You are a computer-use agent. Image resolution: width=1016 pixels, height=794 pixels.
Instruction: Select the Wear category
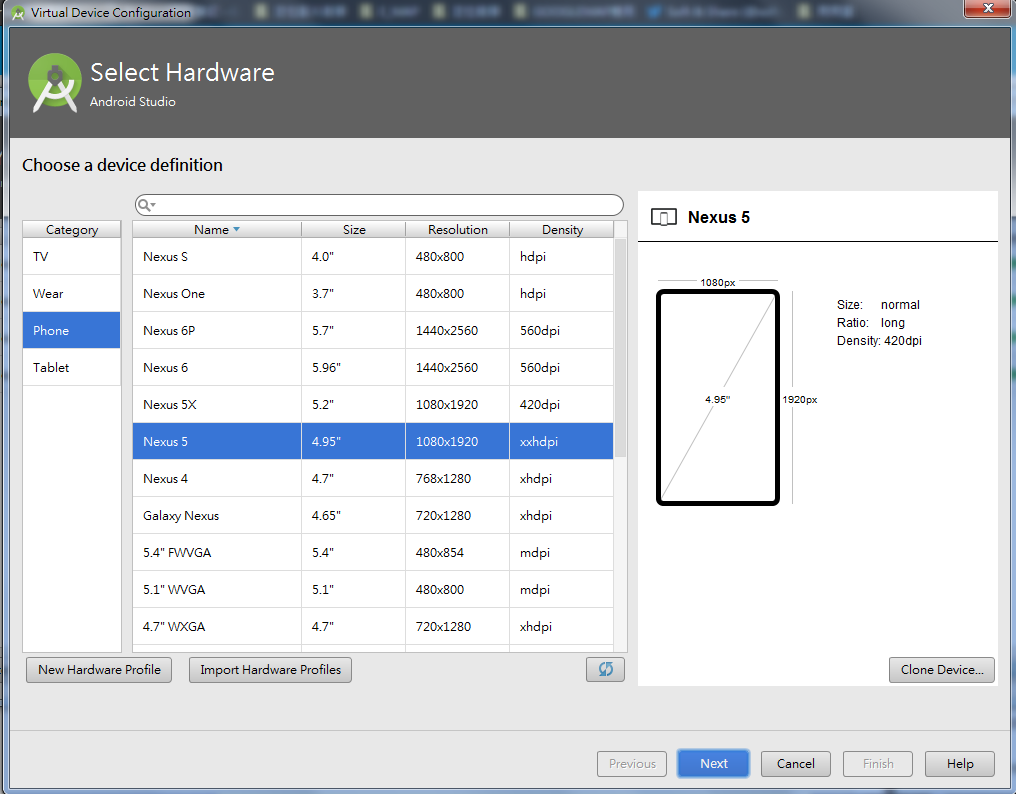click(72, 294)
